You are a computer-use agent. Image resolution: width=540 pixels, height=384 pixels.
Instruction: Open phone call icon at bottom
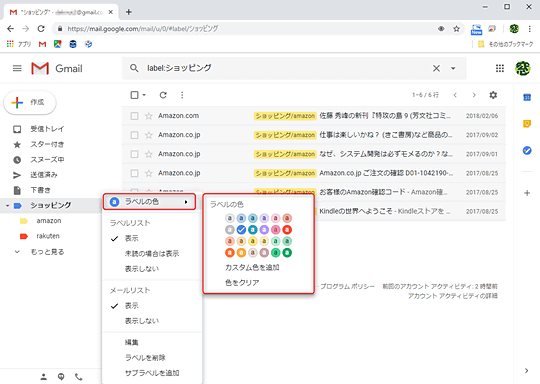pos(79,377)
